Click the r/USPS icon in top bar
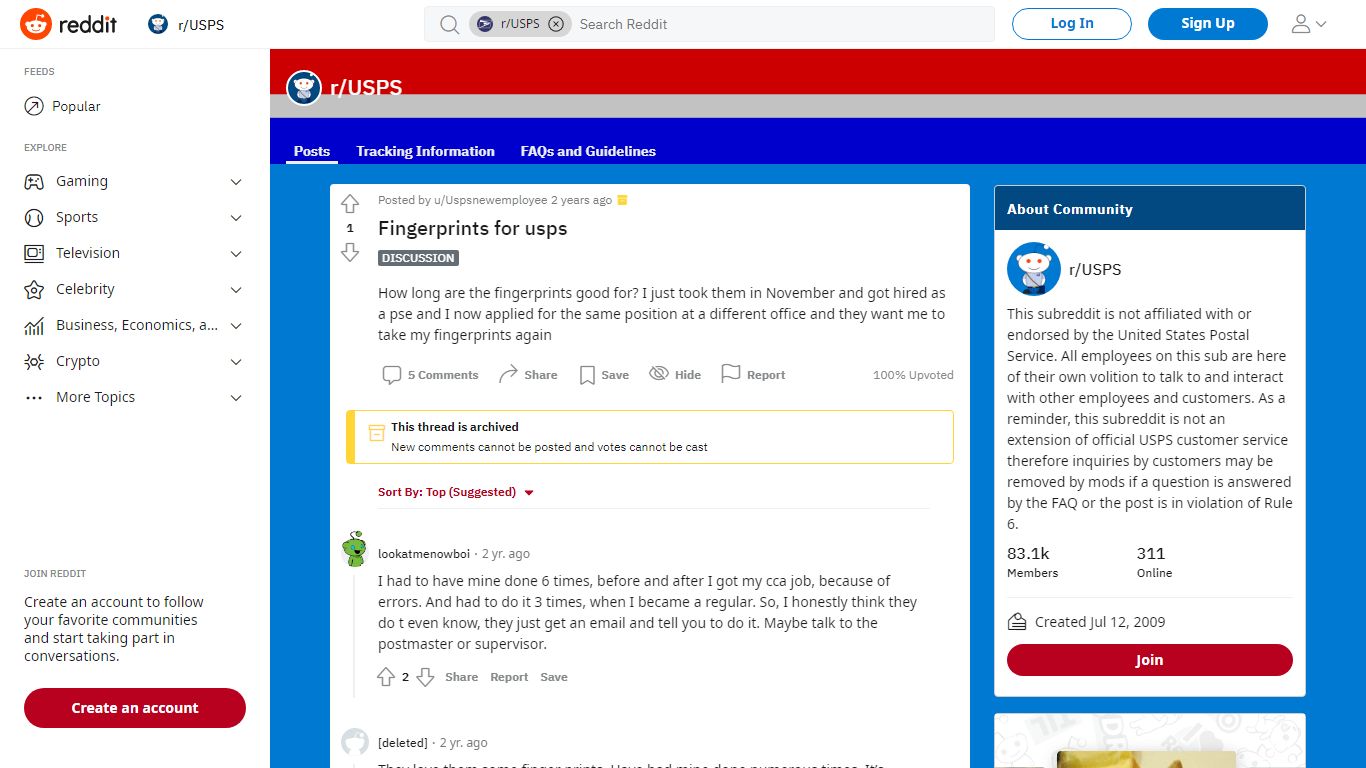This screenshot has height=768, width=1366. (158, 24)
